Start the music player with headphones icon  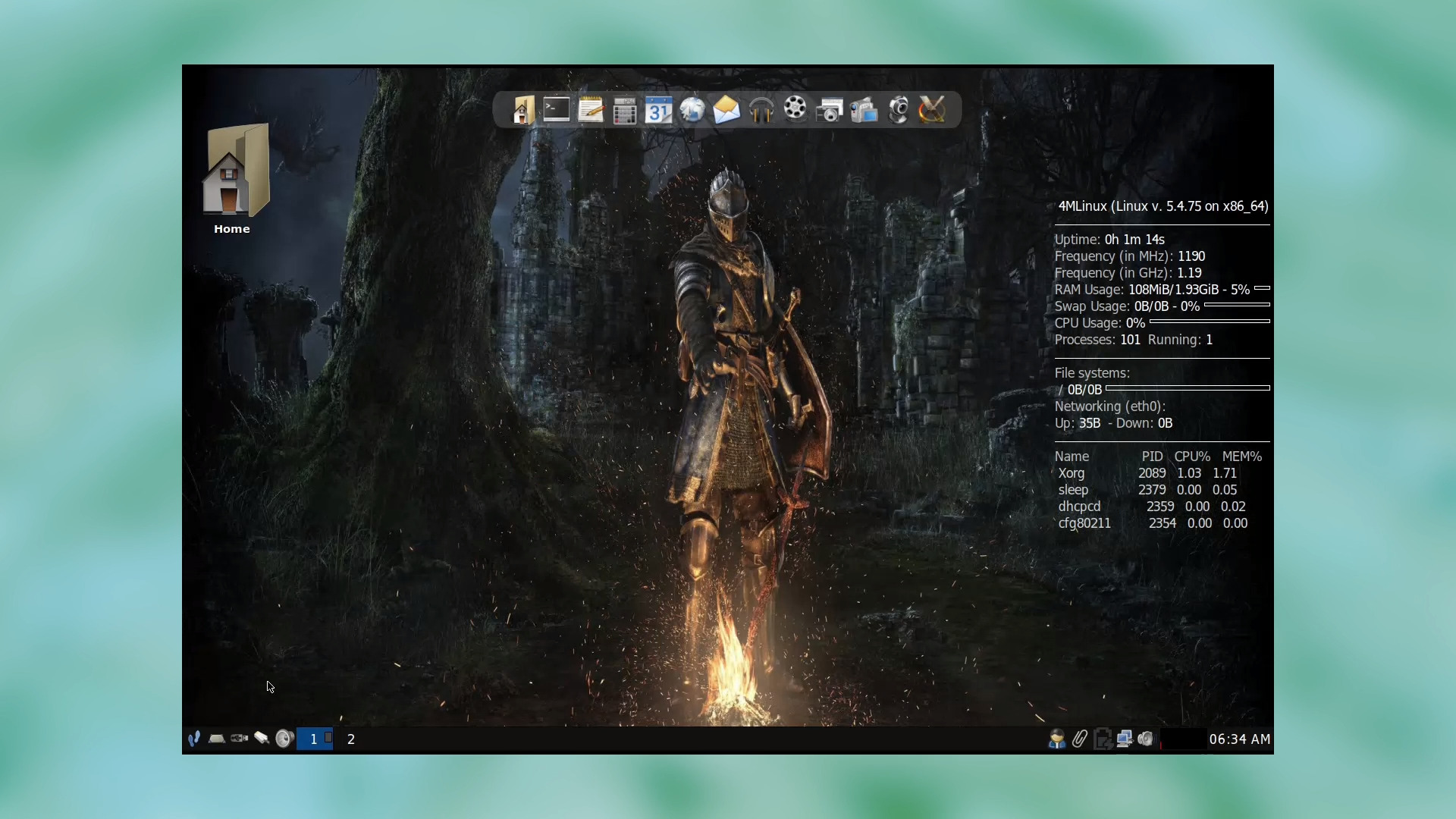coord(761,108)
